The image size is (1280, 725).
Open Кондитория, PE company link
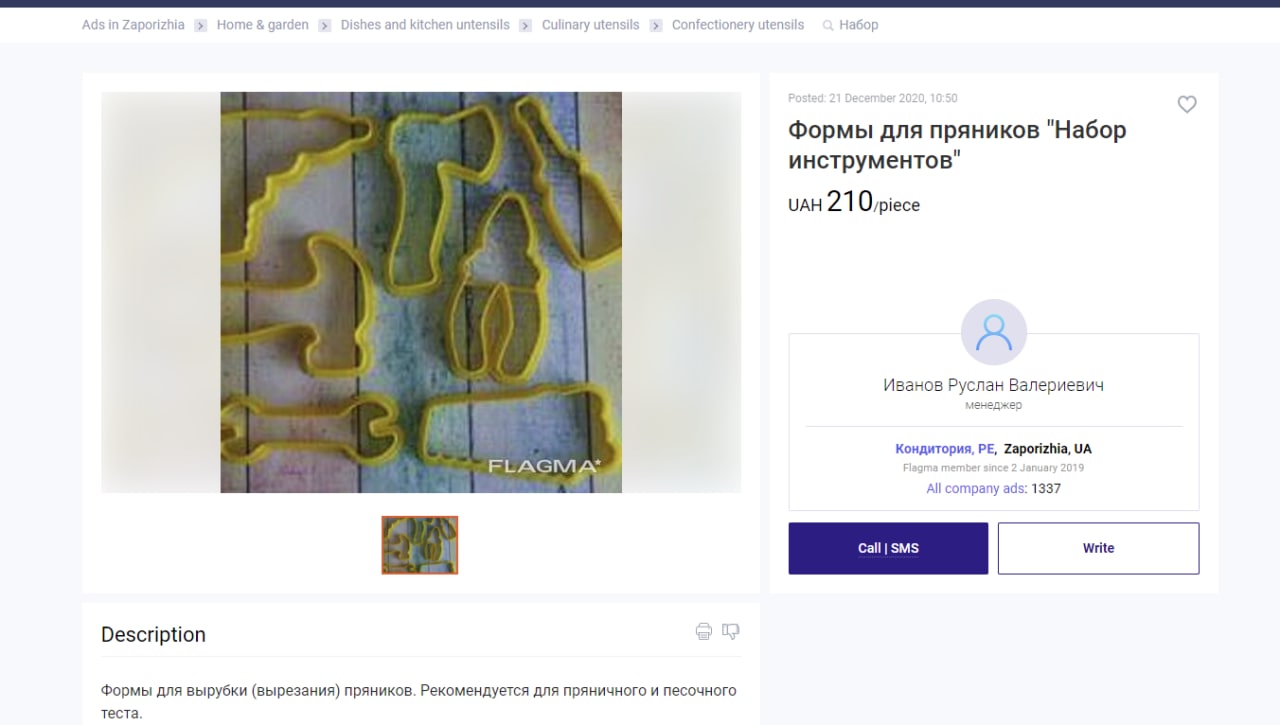tap(945, 449)
